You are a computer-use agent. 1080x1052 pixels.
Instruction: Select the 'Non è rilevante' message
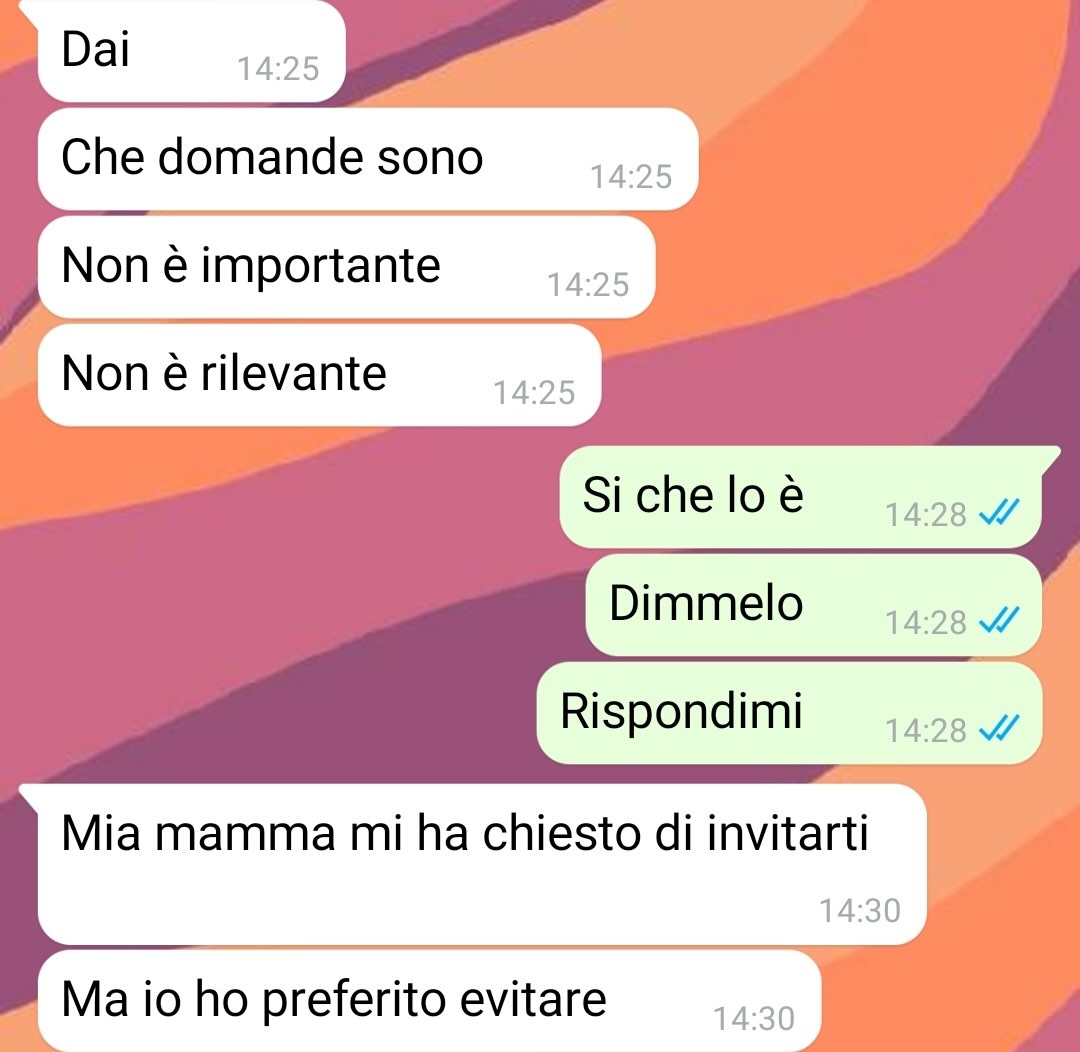(x=319, y=375)
